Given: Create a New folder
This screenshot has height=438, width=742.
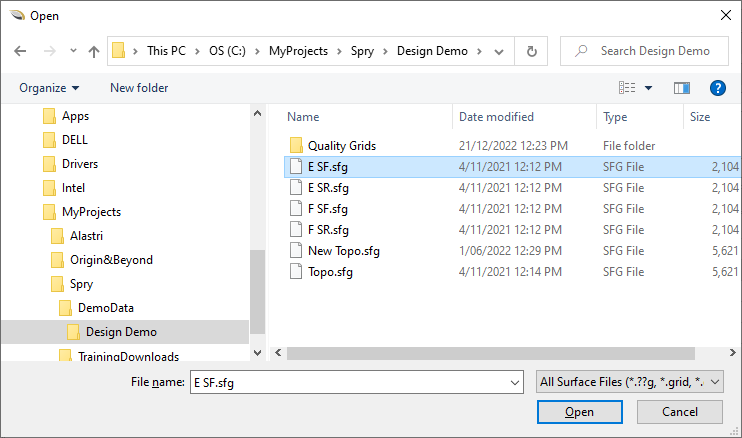Looking at the screenshot, I should [139, 88].
